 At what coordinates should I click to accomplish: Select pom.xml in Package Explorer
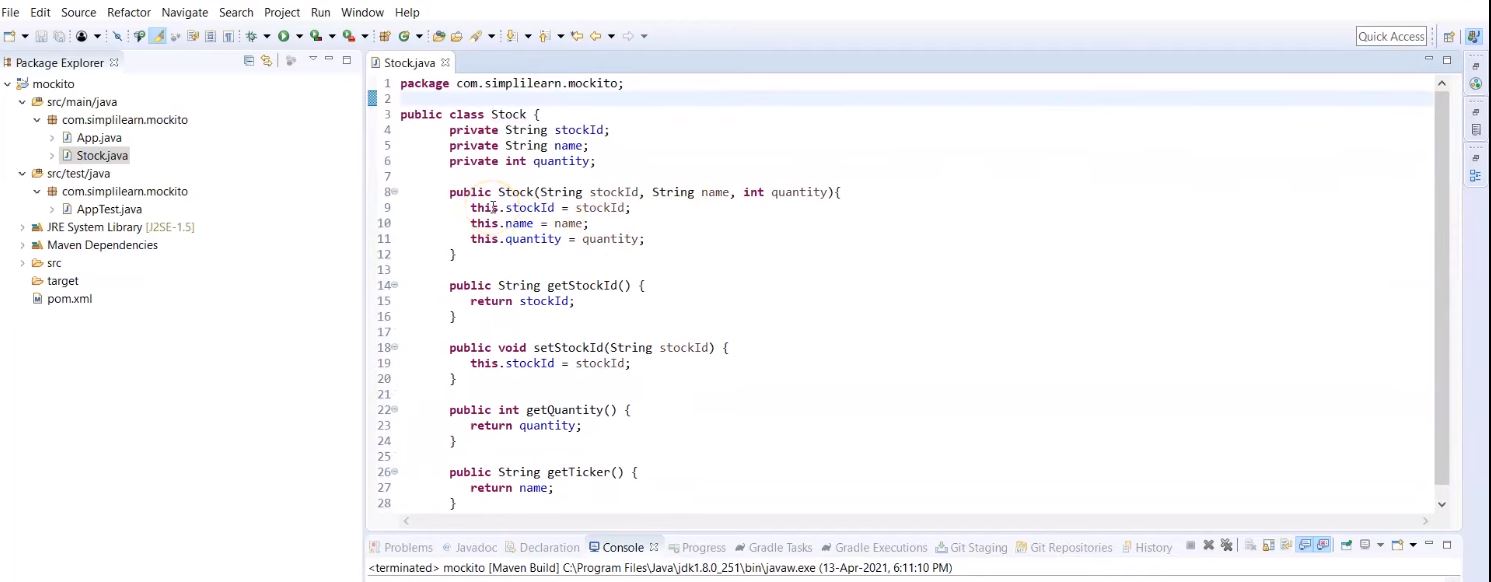(x=69, y=299)
